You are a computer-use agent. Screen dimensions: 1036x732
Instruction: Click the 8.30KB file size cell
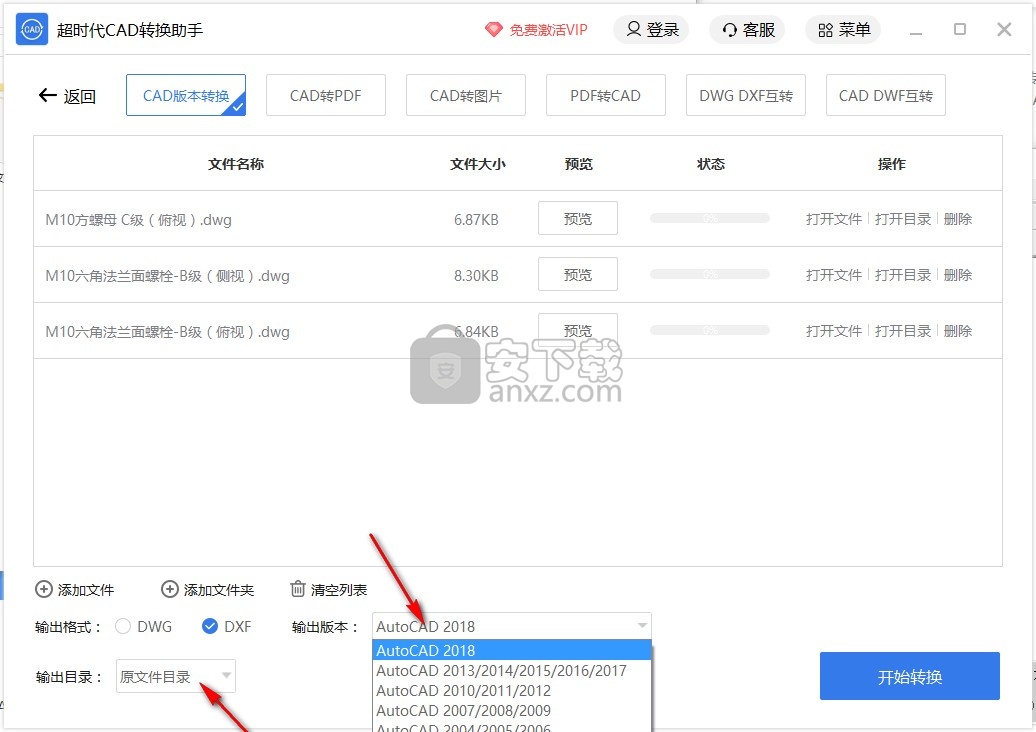(476, 275)
